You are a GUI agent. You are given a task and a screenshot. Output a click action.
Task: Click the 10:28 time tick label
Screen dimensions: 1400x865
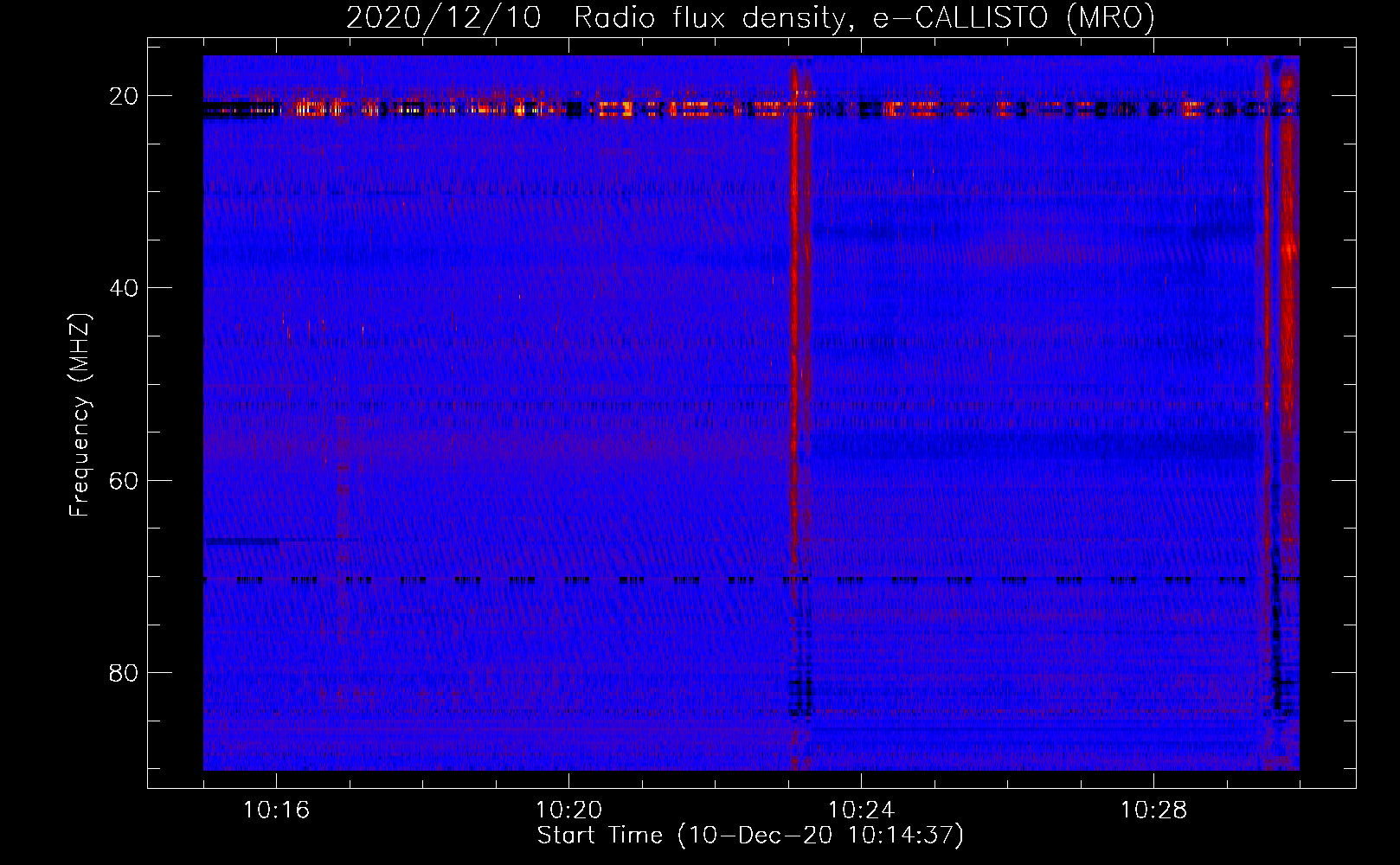pos(1153,811)
